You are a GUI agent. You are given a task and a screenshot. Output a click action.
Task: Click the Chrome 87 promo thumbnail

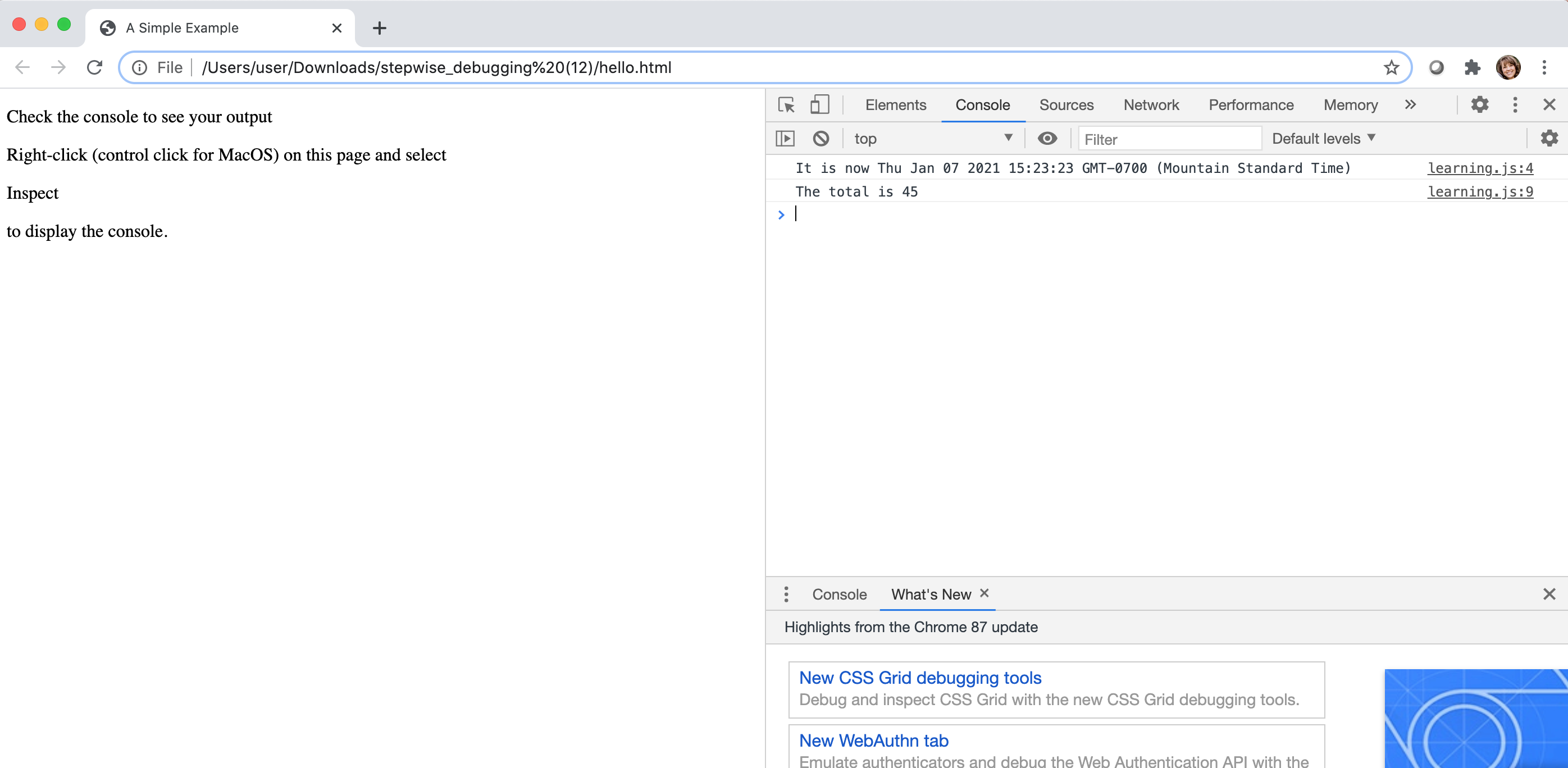click(x=1475, y=718)
